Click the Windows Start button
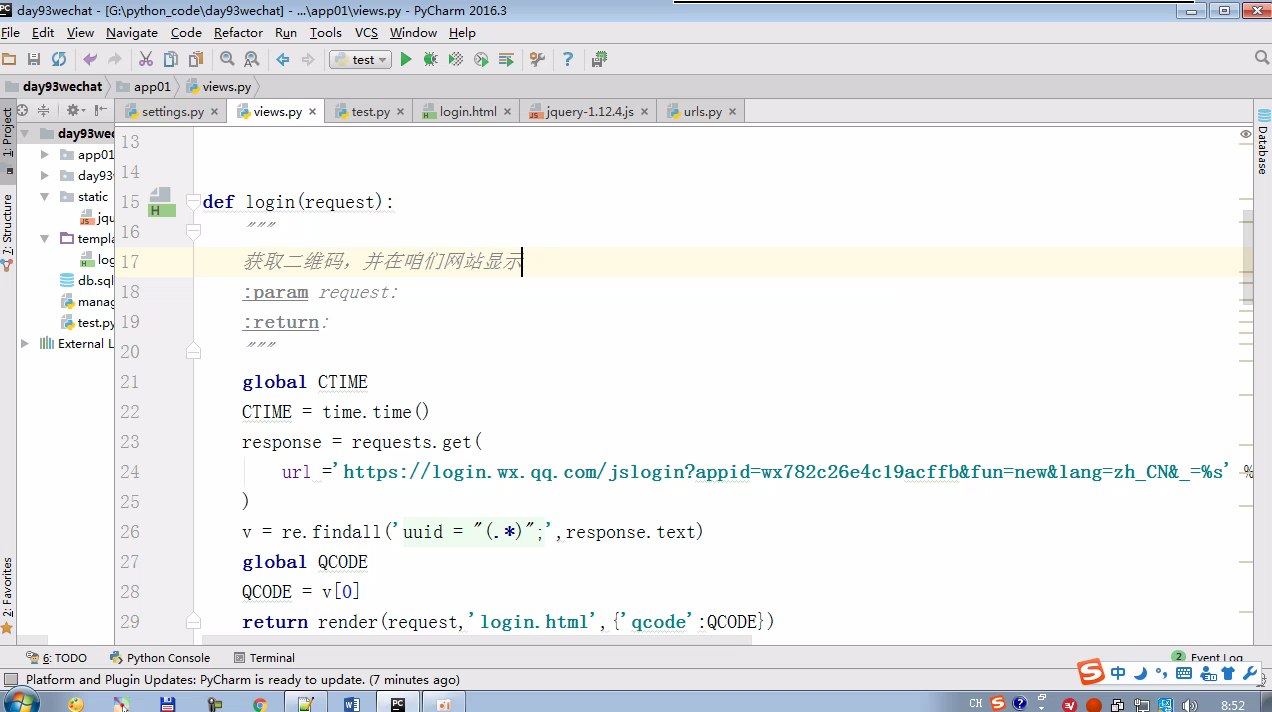The width and height of the screenshot is (1272, 712). pos(20,702)
